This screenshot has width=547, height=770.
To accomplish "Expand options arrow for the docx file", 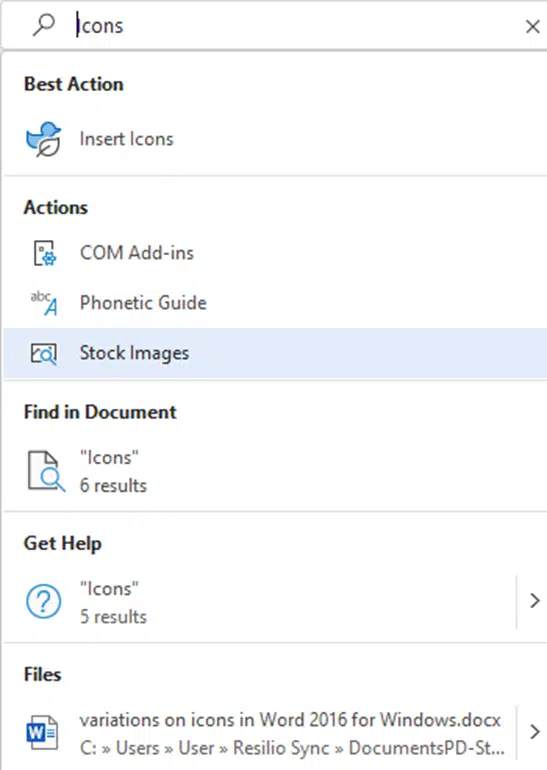I will coord(535,732).
